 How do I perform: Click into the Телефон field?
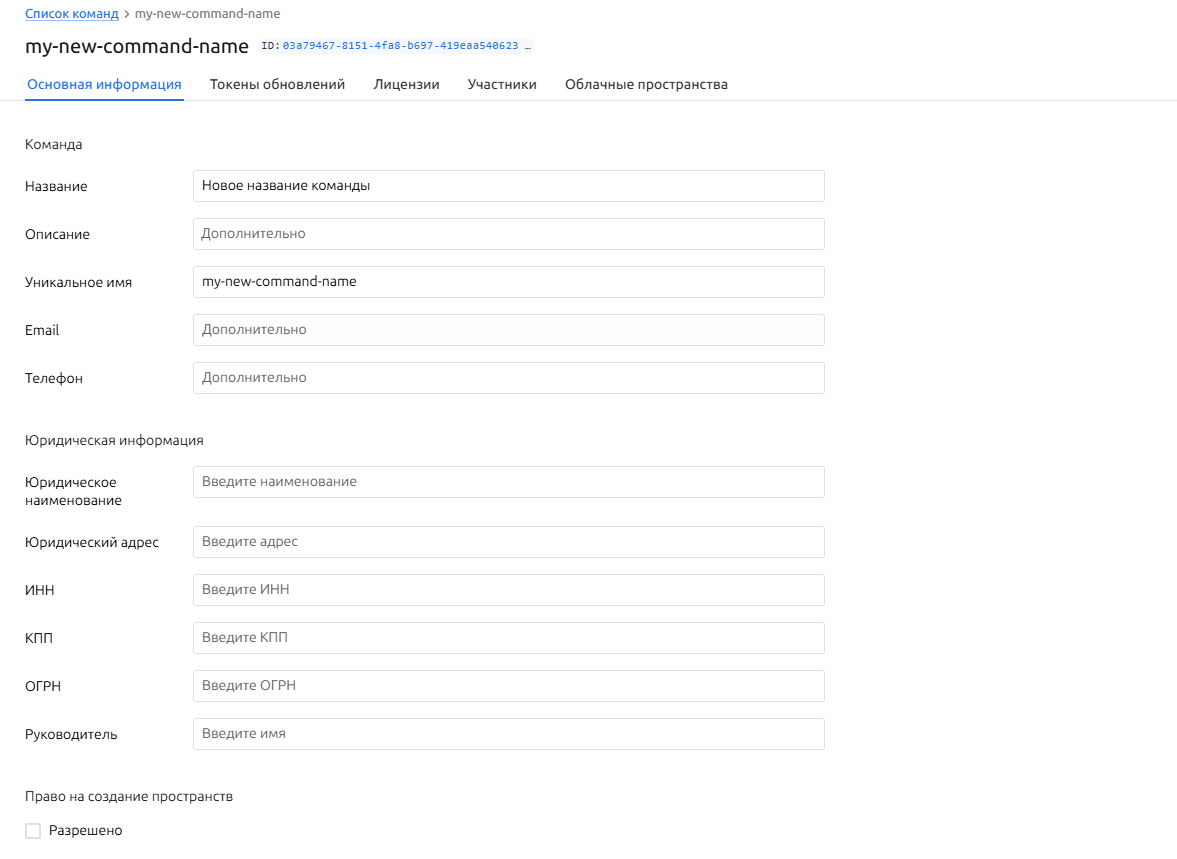tap(508, 378)
